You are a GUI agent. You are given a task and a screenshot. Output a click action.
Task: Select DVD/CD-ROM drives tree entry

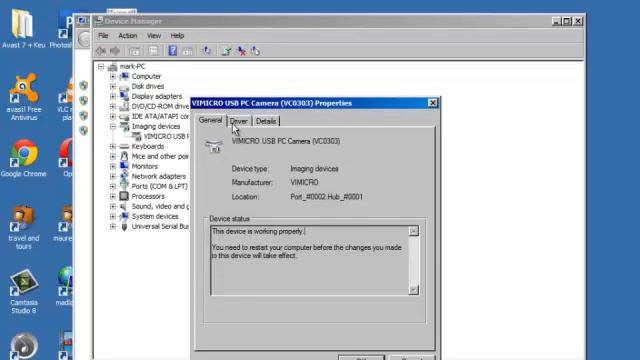click(160, 107)
